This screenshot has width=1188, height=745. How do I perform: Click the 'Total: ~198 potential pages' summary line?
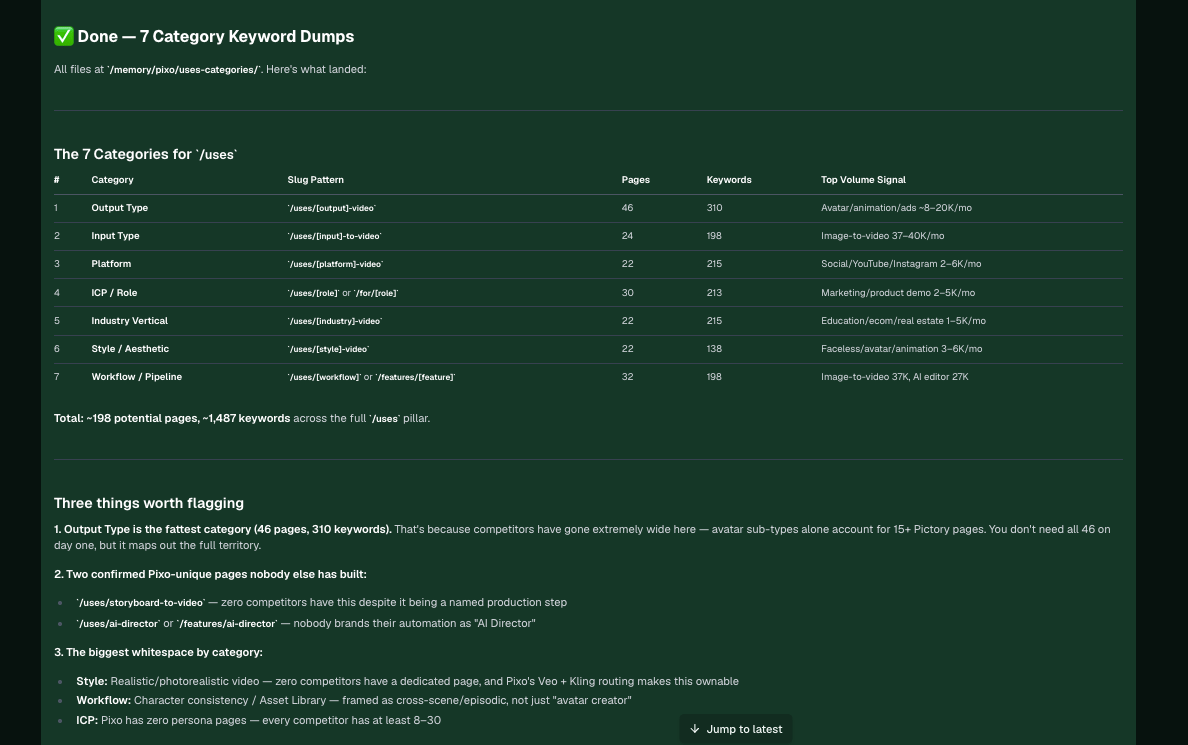pyautogui.click(x=242, y=418)
